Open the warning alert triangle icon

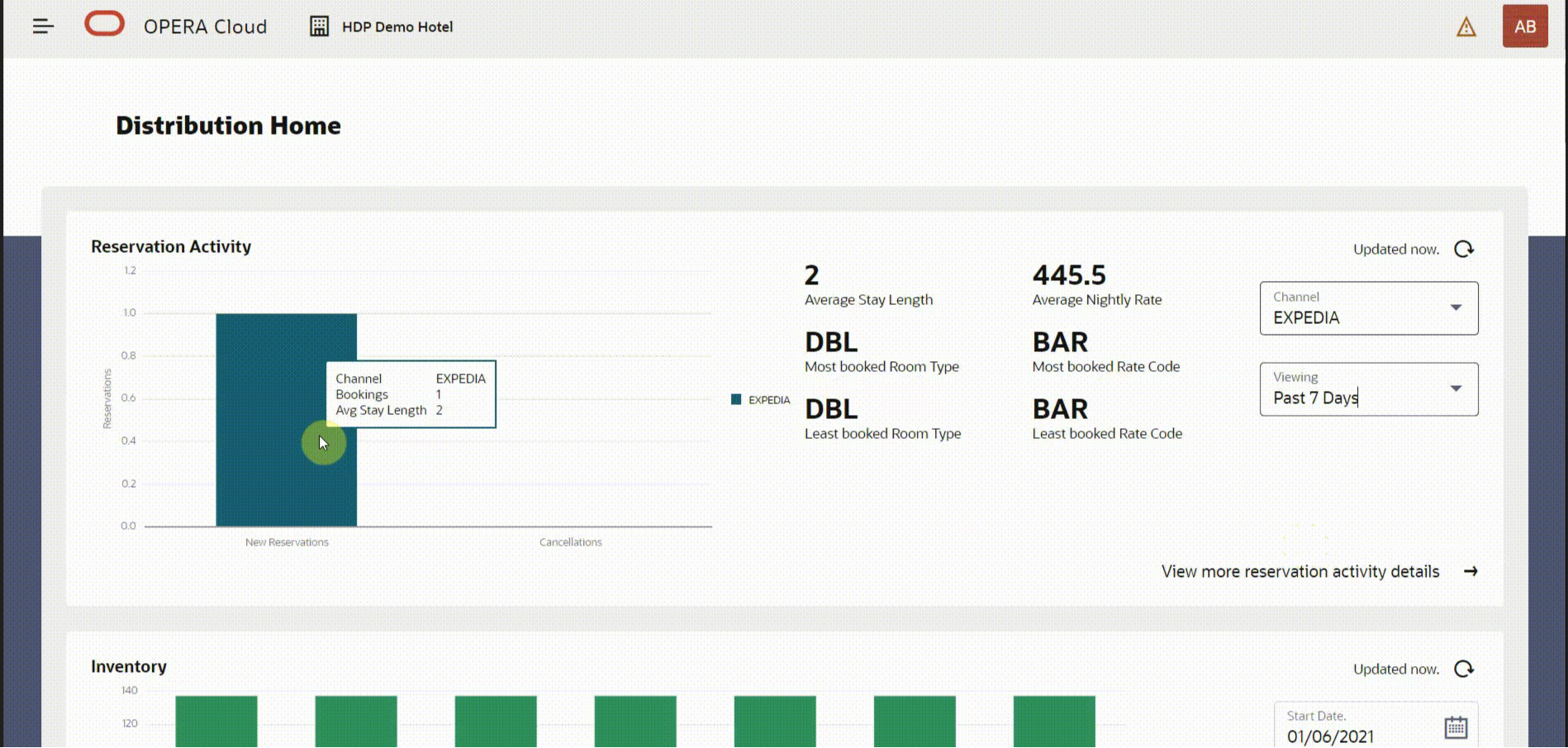1466,27
